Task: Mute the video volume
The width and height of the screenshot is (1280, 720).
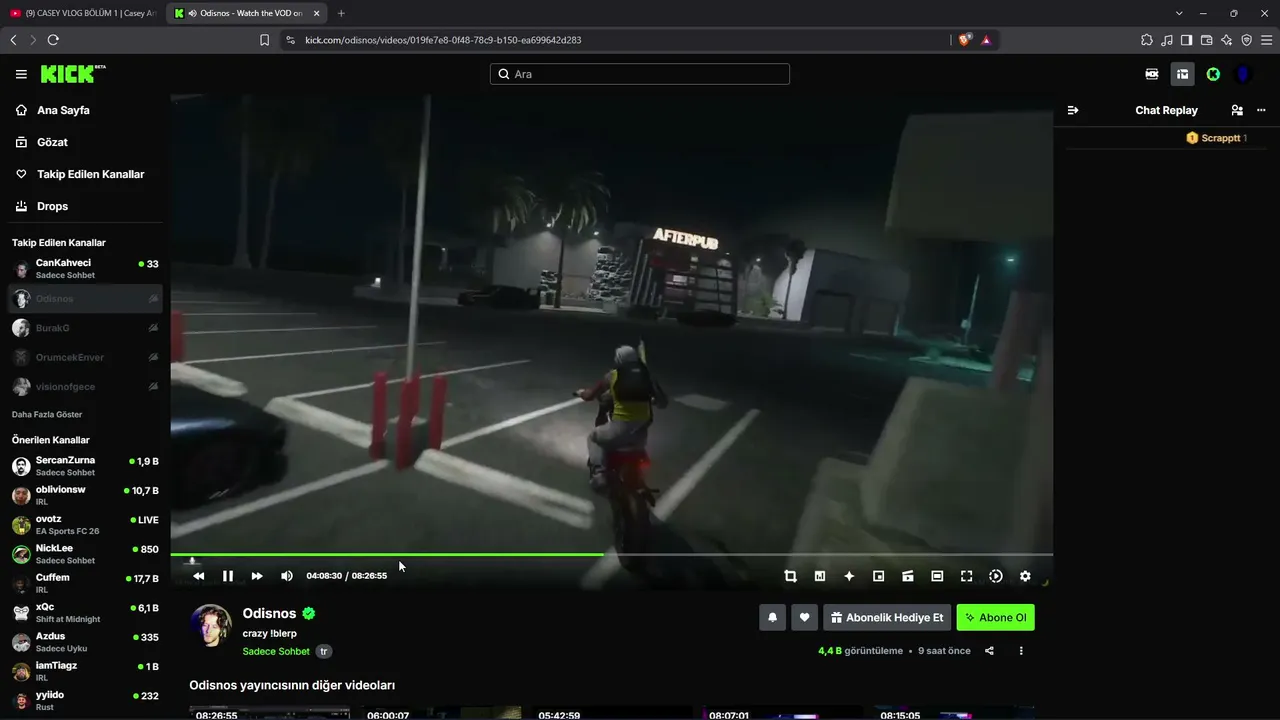Action: point(287,576)
